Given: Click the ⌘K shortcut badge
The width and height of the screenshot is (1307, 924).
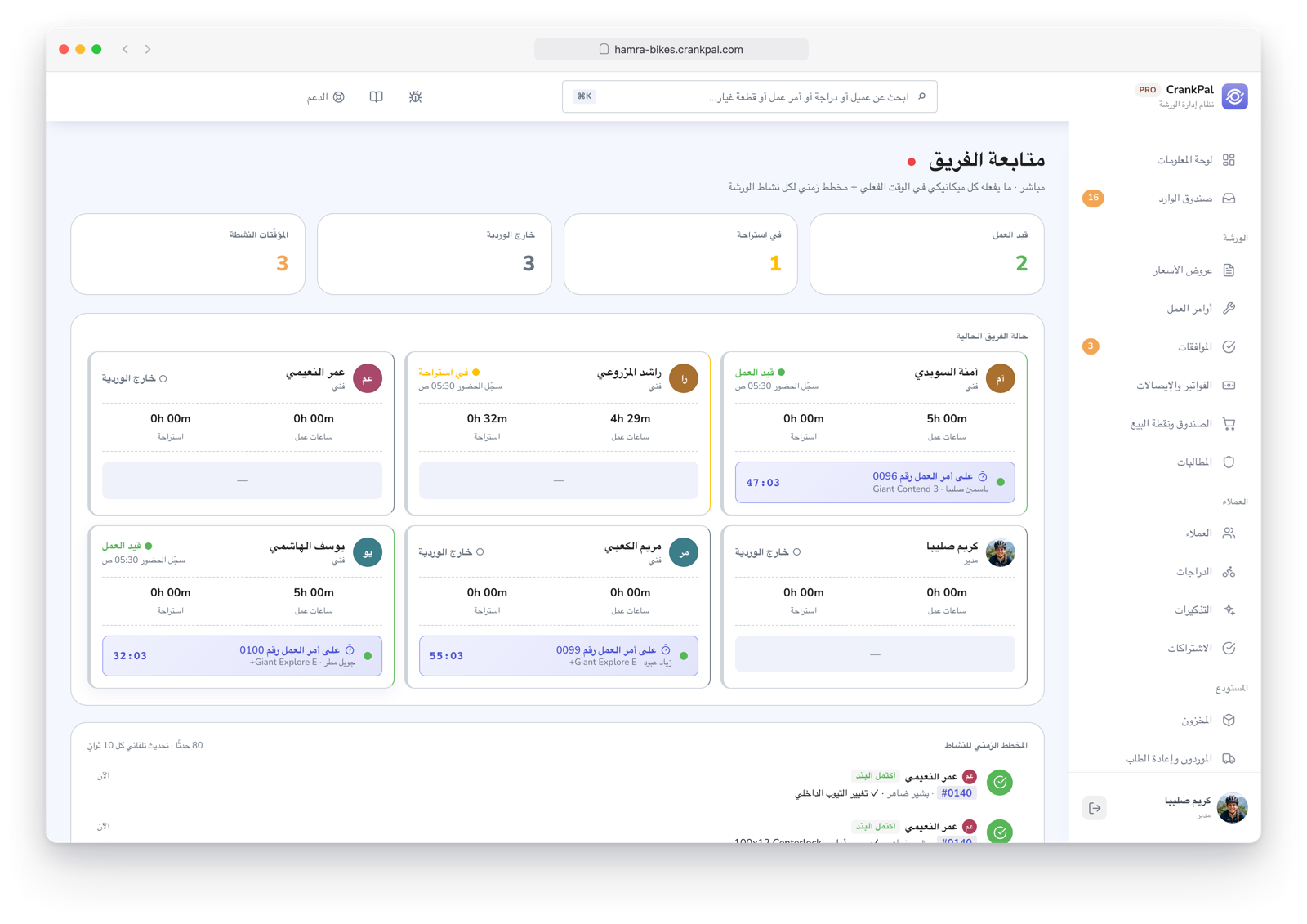Looking at the screenshot, I should pos(585,96).
